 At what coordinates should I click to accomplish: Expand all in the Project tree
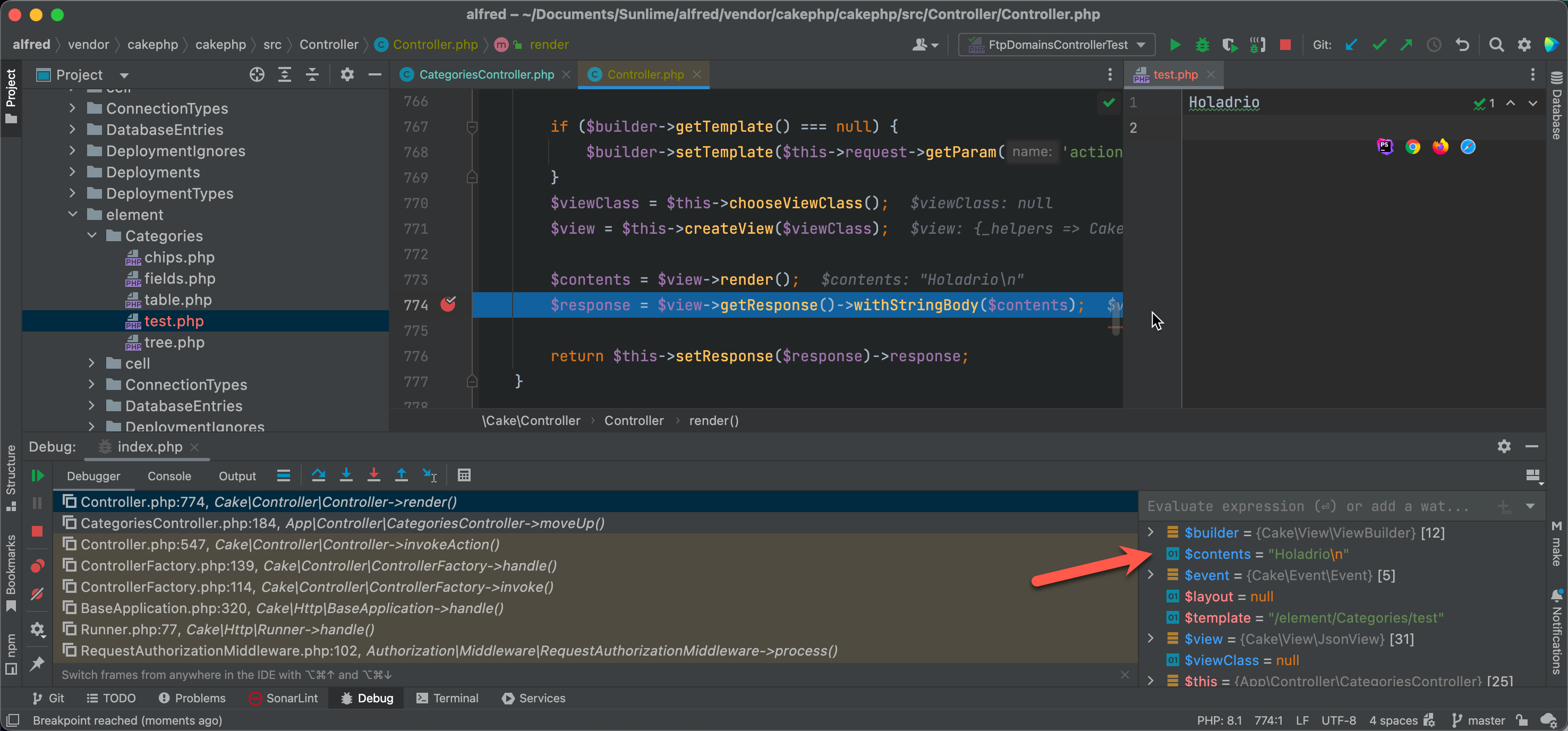(x=284, y=75)
